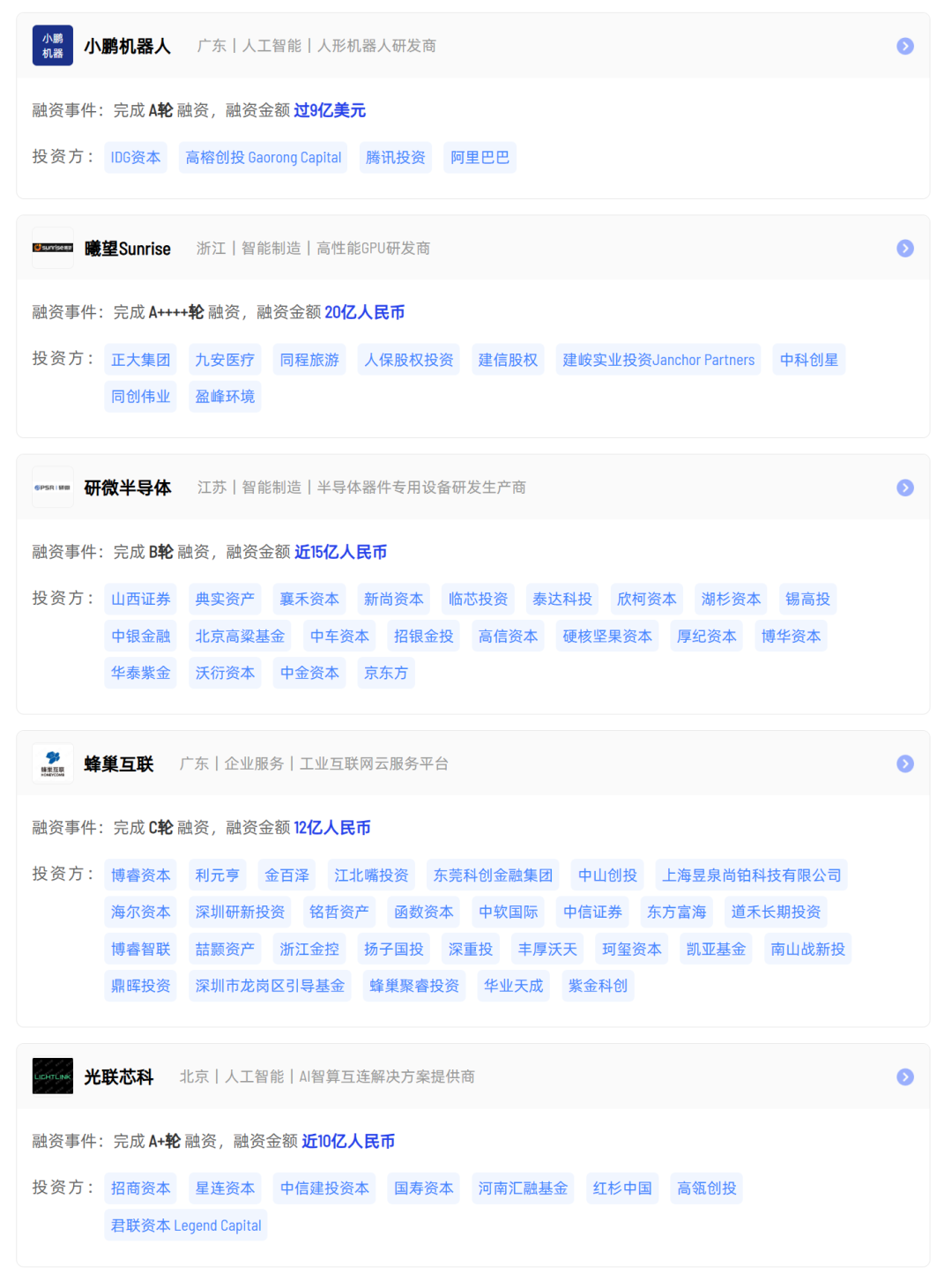The image size is (952, 1274).
Task: Open the 研微半导体 company logo
Action: (53, 488)
